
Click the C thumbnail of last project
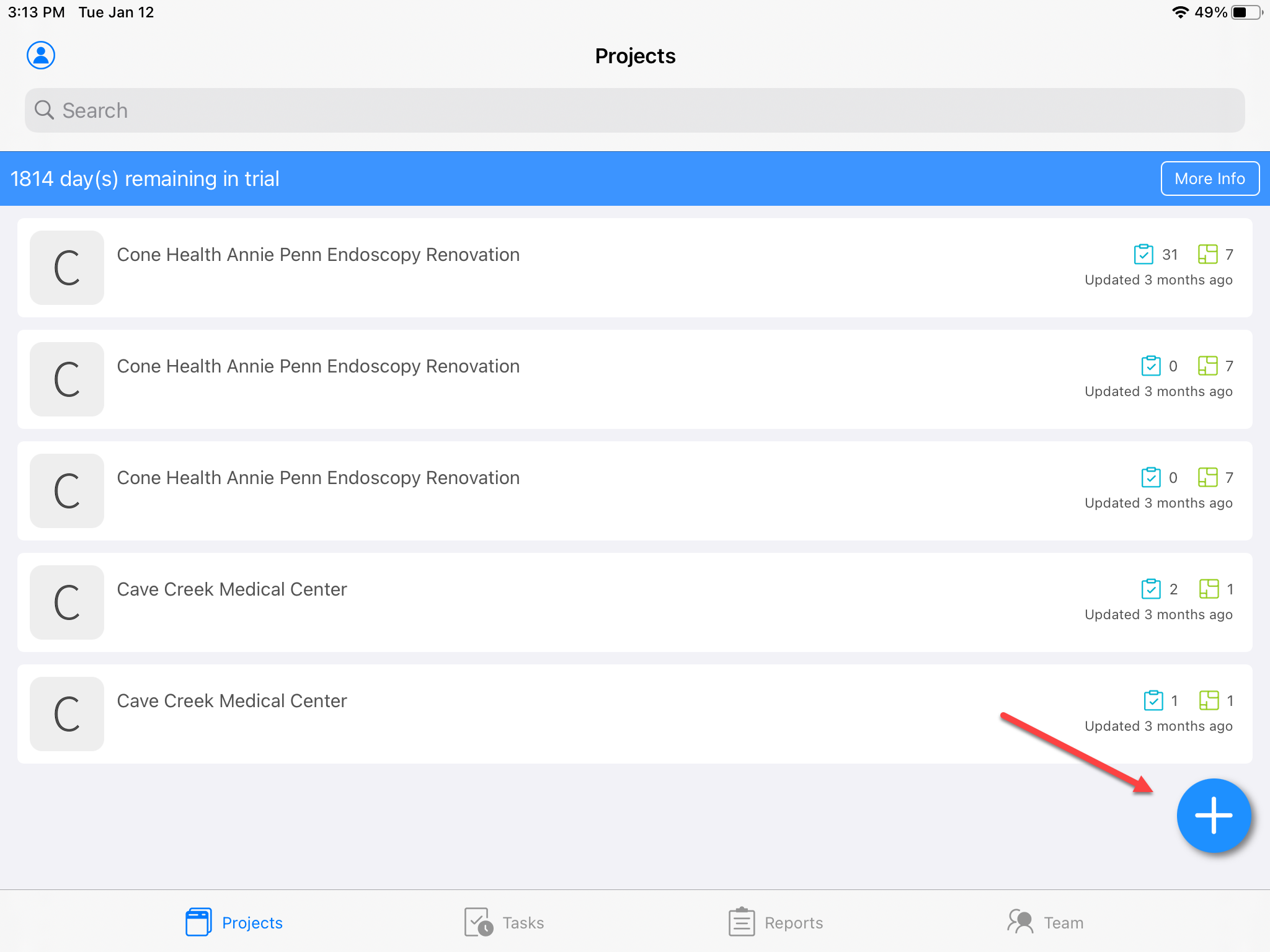point(67,713)
